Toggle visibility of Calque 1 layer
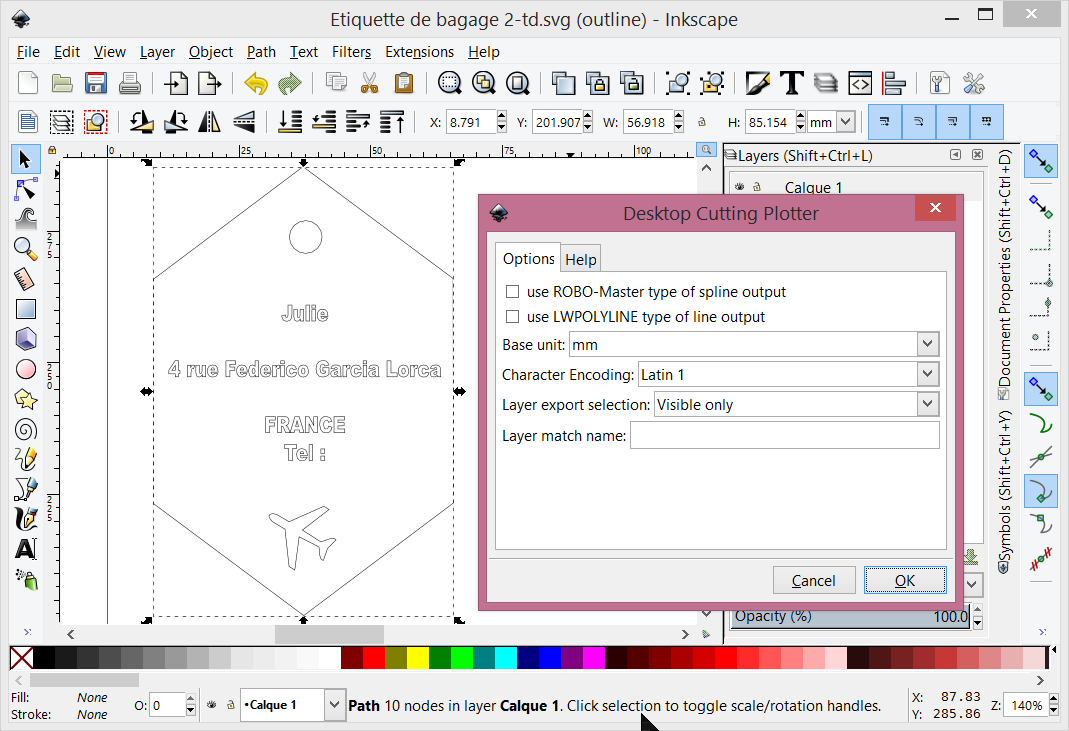Screen dimensions: 1069x731 (x=737, y=186)
